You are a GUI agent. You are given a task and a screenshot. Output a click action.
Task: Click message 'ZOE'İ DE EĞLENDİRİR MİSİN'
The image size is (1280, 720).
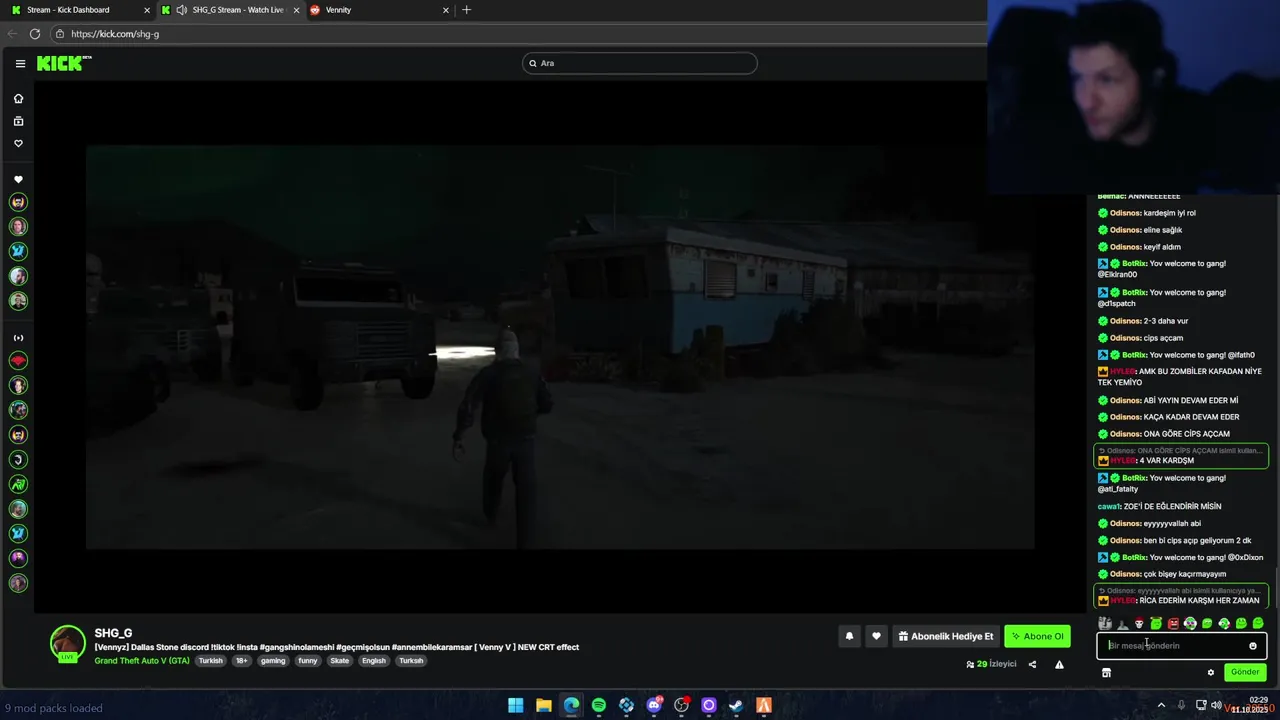pyautogui.click(x=1172, y=507)
